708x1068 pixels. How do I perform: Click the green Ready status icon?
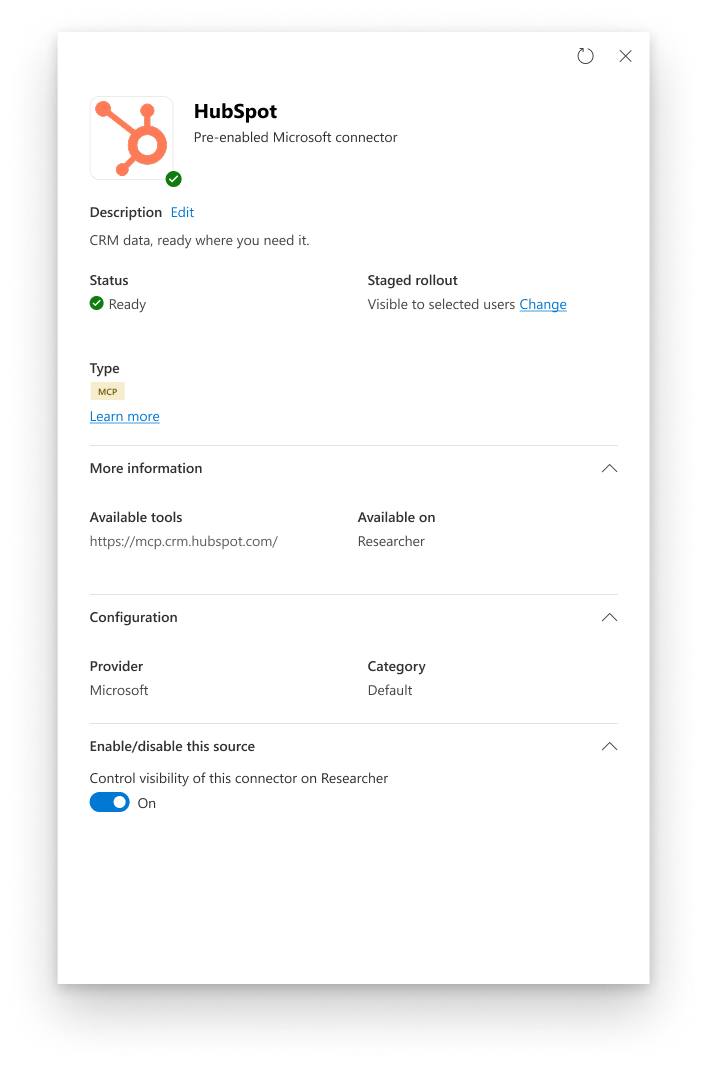(97, 303)
